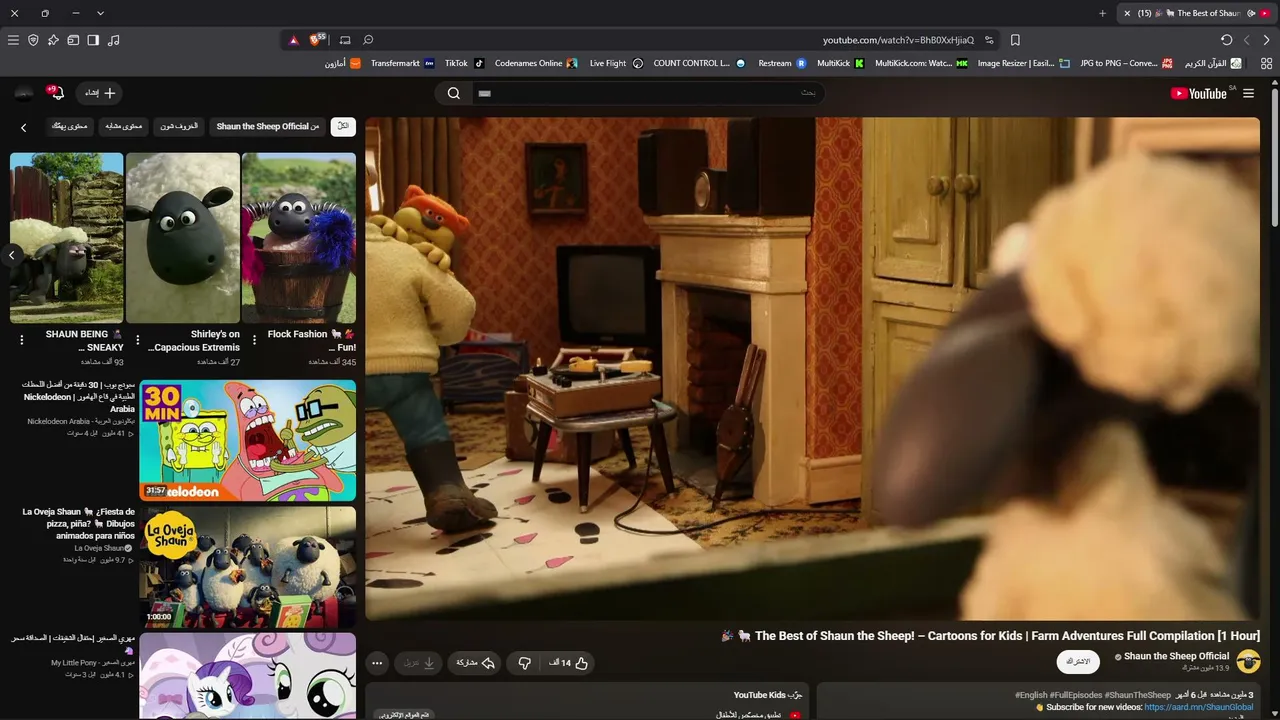
Task: Open the COUNT CONTROL bookmark
Action: 699,63
